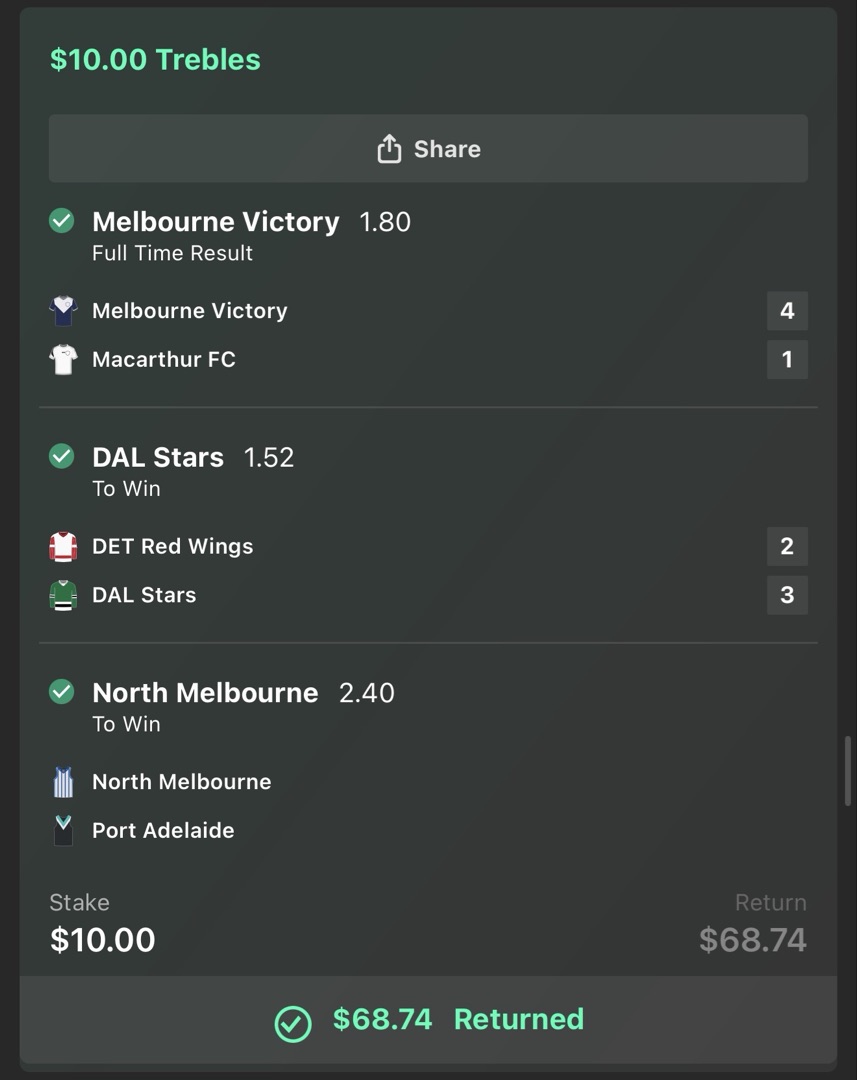Click the Share button
Viewport: 857px width, 1080px height.
428,149
